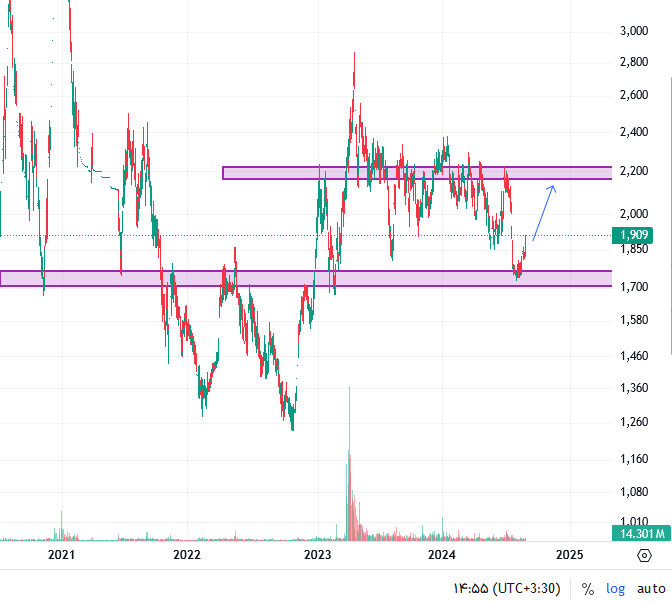
Task: Click the 1,260 price axis label
Action: click(634, 422)
